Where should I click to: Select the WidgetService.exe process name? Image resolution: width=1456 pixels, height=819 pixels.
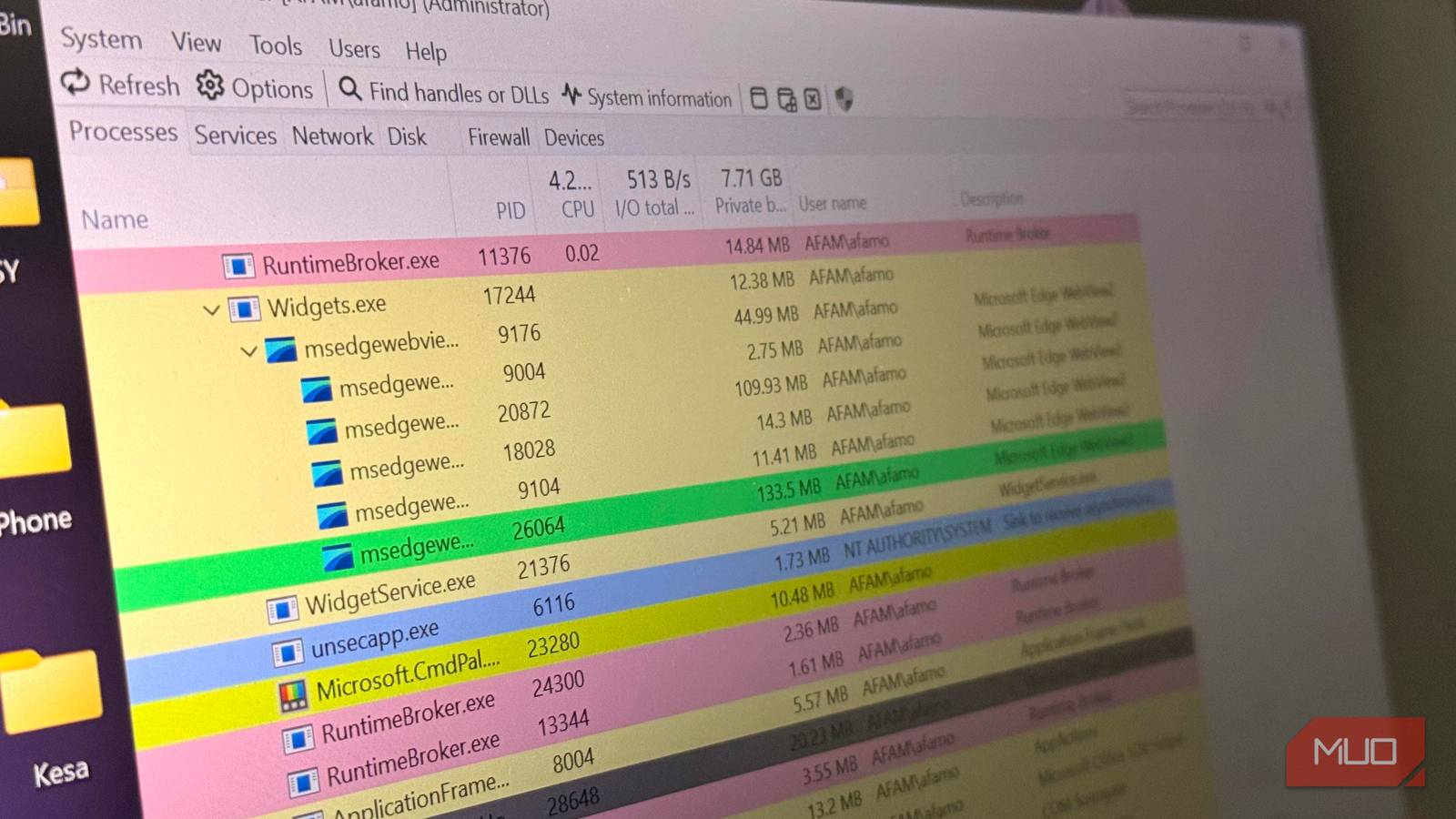click(390, 593)
